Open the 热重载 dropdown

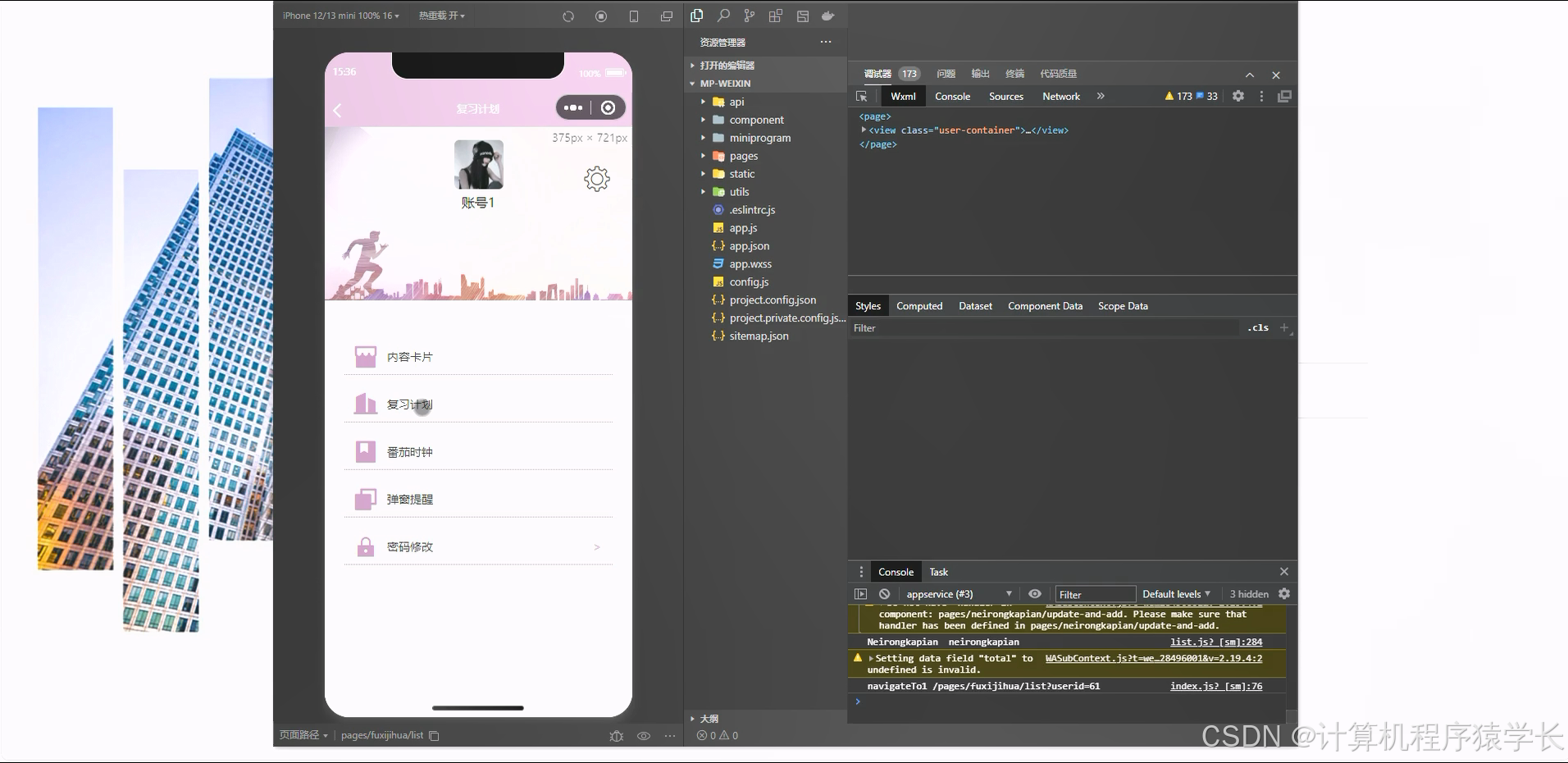point(442,16)
